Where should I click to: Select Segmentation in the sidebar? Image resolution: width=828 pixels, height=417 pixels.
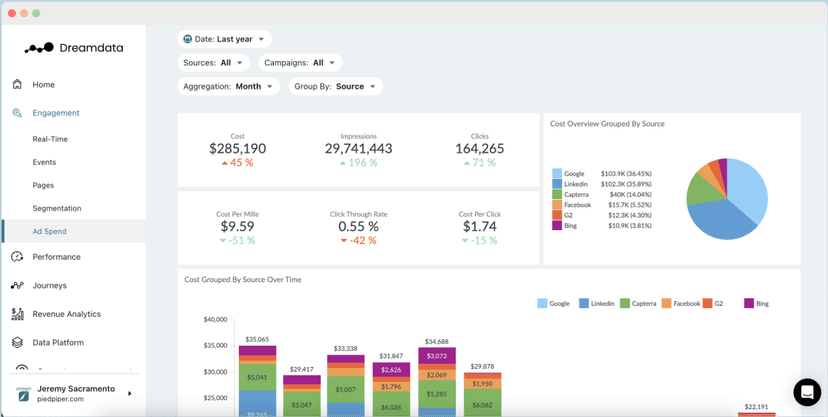coord(57,208)
